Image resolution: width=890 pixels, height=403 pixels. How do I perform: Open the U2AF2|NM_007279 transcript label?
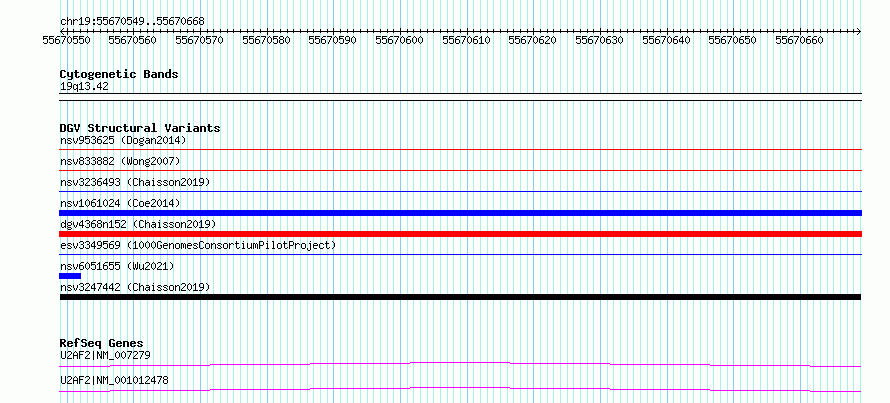tap(105, 355)
